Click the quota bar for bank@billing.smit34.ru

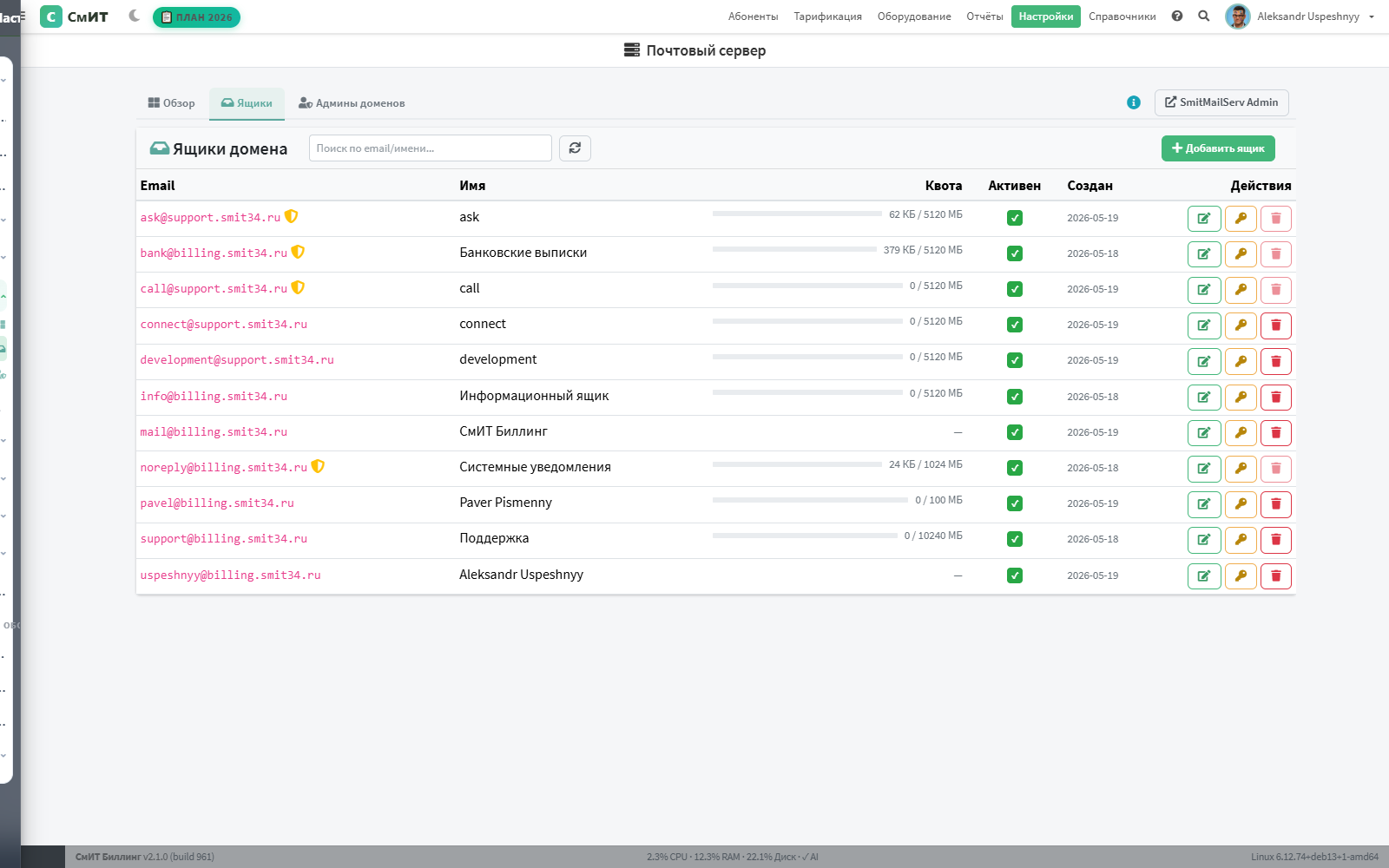[x=794, y=249]
